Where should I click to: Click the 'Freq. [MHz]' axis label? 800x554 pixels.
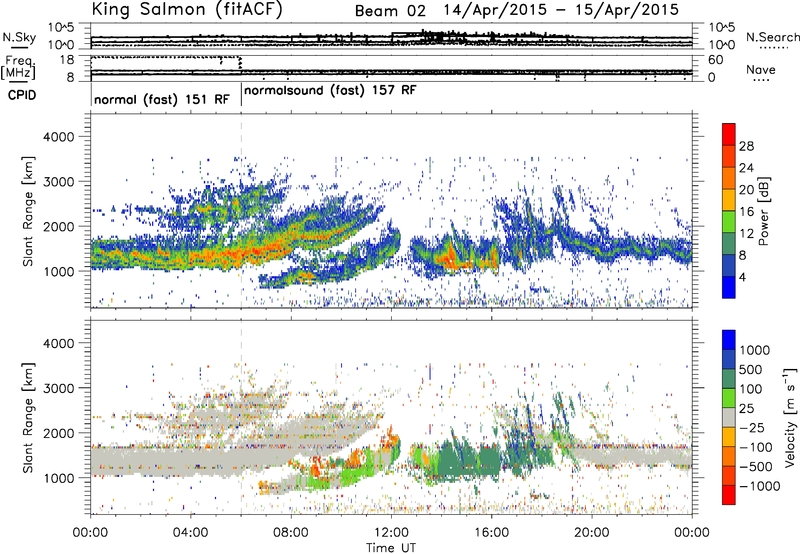[x=19, y=68]
